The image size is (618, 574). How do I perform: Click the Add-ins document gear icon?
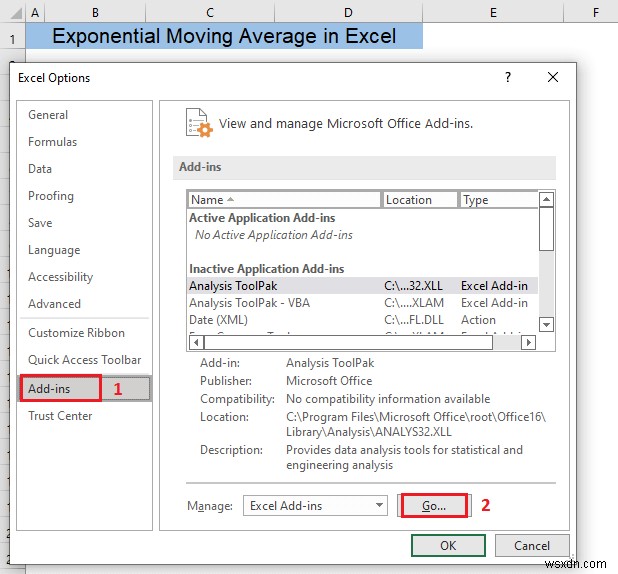[199, 123]
